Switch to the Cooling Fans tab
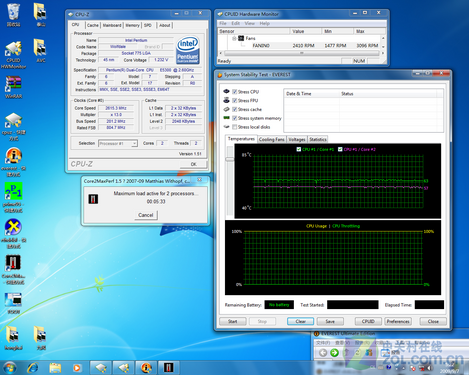This screenshot has height=375, width=469. point(272,139)
